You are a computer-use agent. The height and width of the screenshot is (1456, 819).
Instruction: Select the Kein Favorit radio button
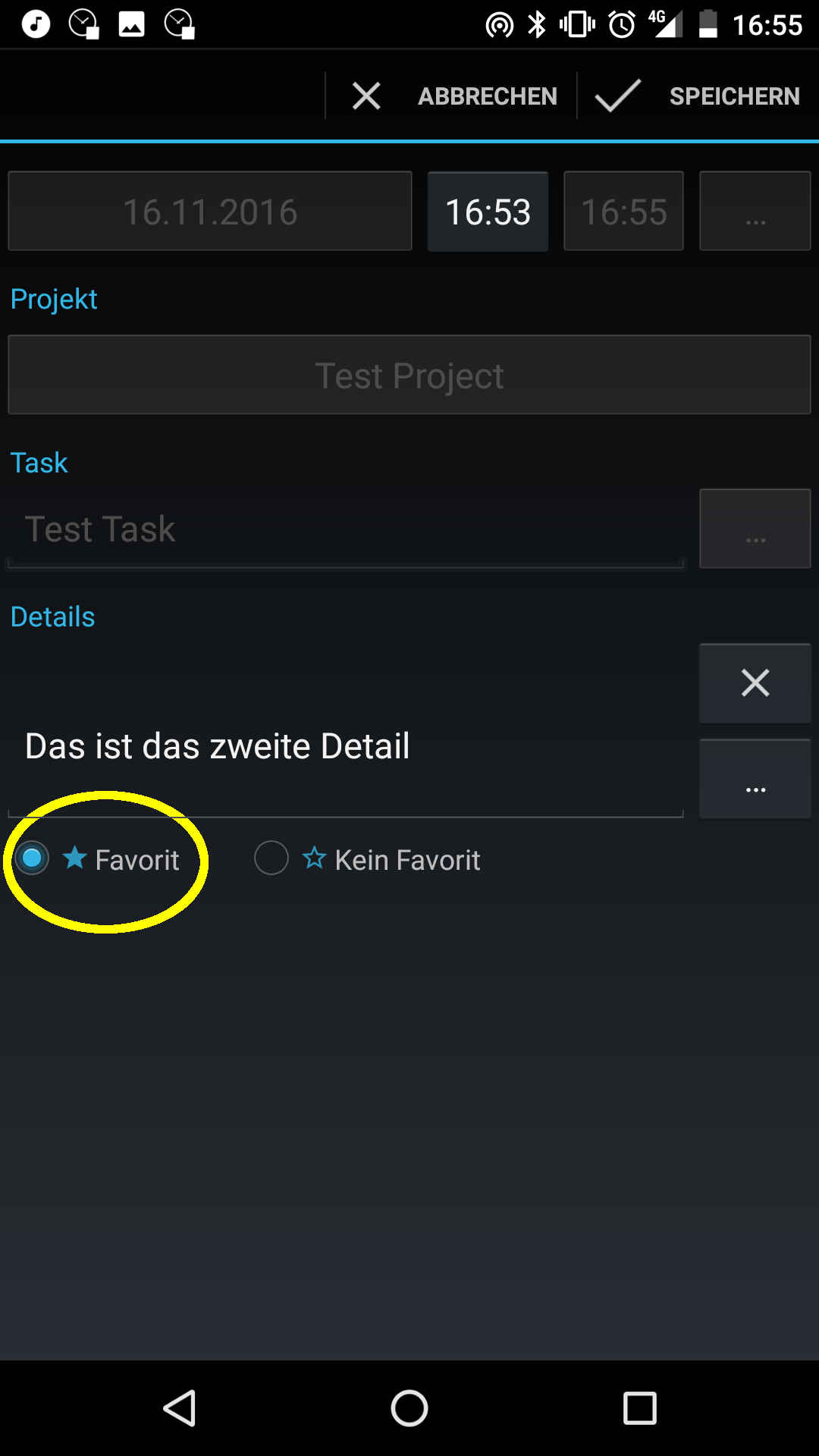click(x=271, y=858)
